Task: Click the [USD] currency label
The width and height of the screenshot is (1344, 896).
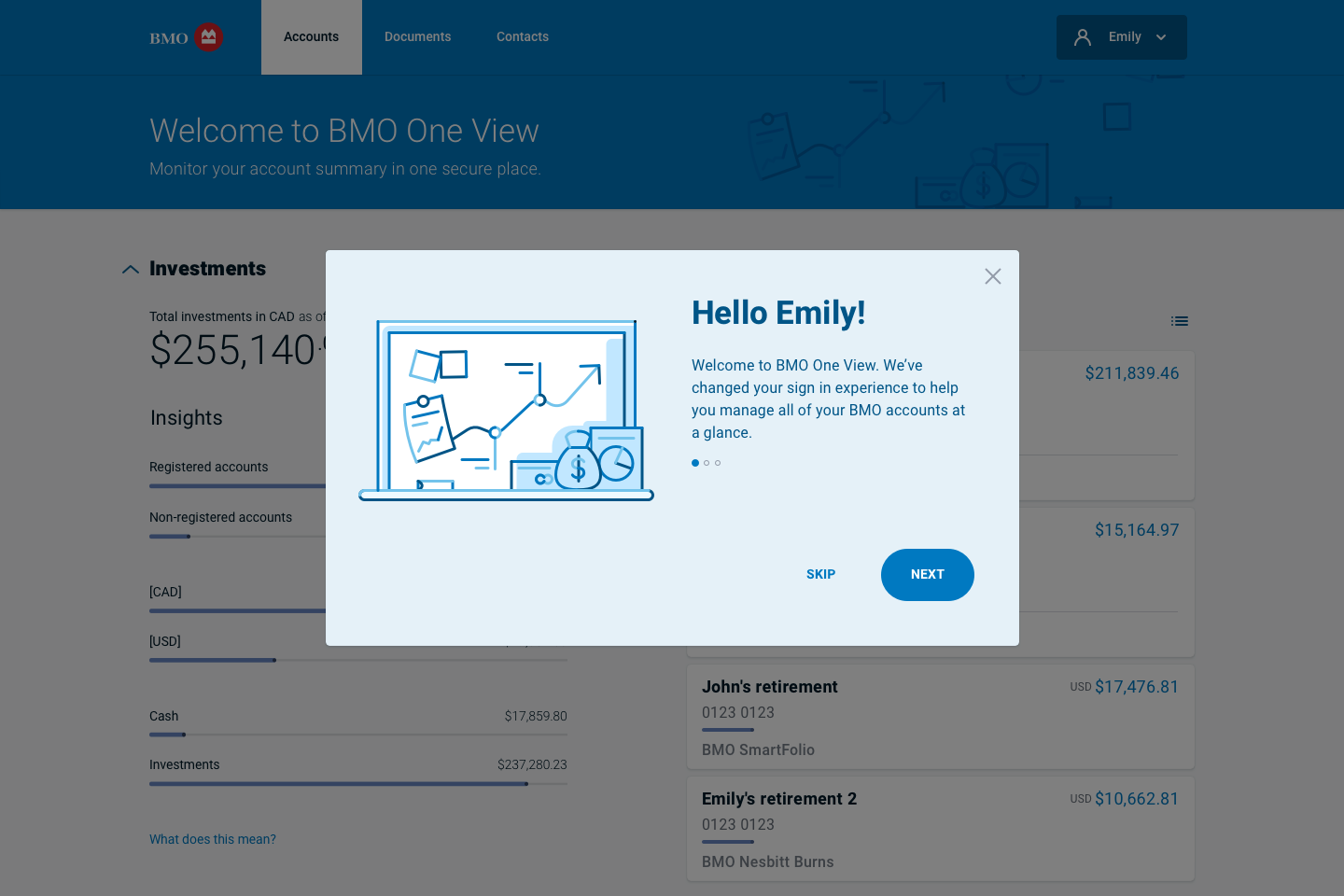Action: coord(165,641)
